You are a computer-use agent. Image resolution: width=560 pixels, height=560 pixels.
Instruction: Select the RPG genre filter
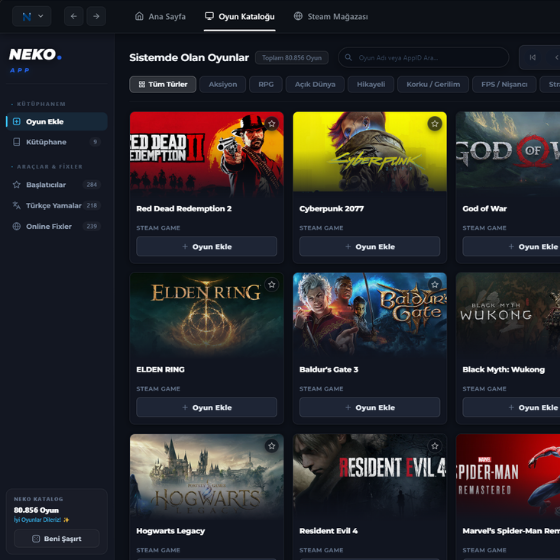266,84
